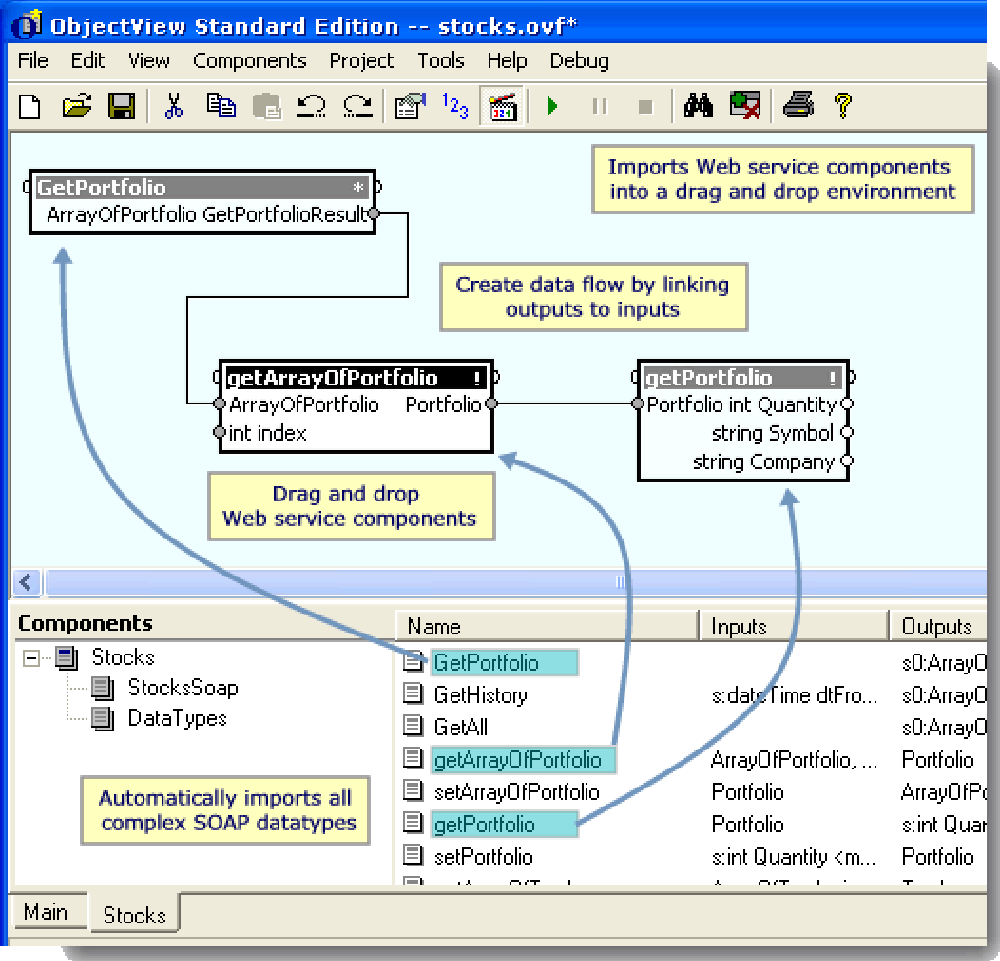Click the New file toolbar icon
This screenshot has height=961, width=1000.
click(x=30, y=106)
